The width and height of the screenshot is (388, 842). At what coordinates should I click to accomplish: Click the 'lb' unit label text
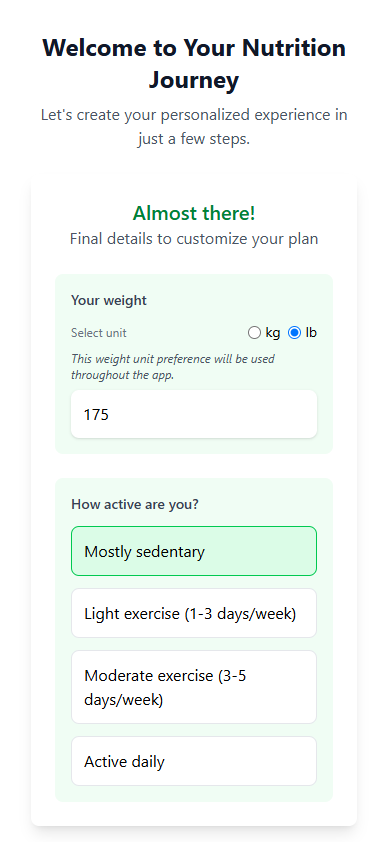point(311,333)
